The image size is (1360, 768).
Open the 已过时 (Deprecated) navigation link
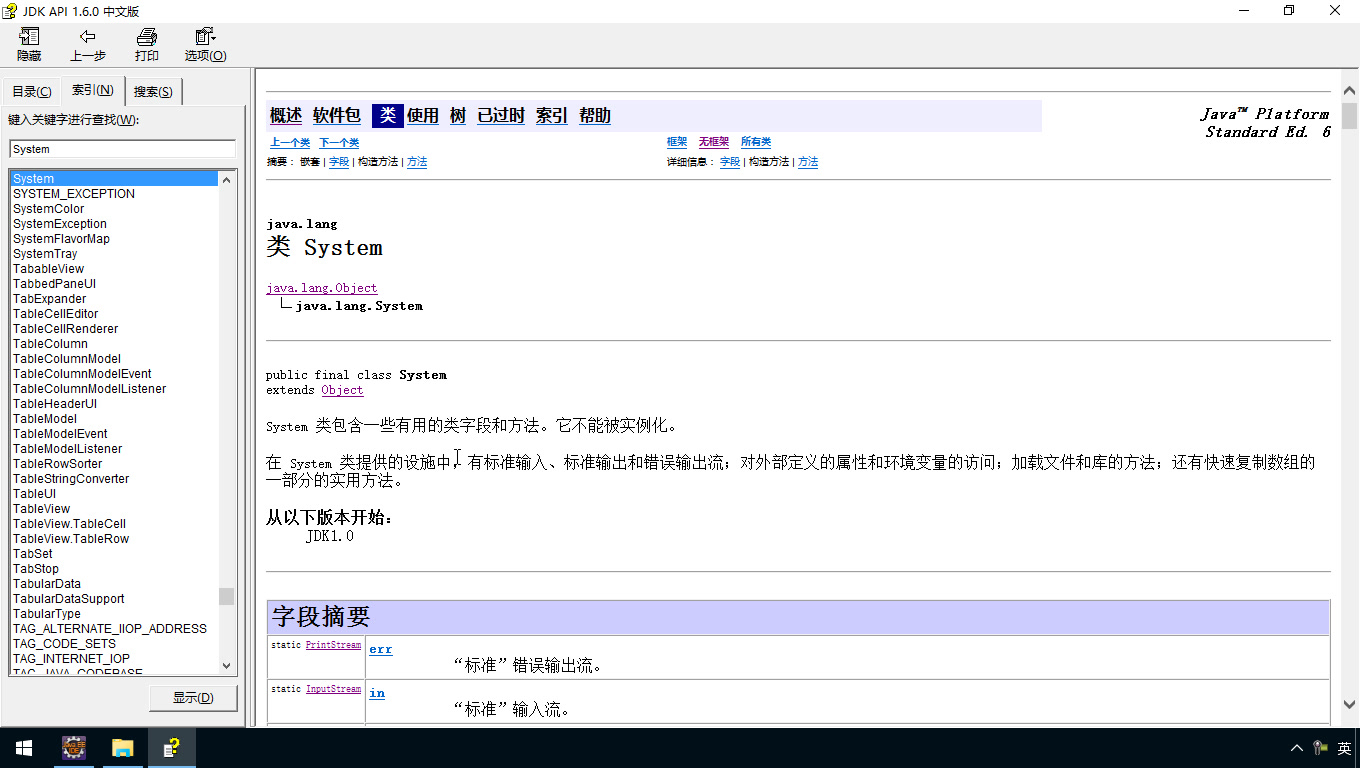coord(501,116)
